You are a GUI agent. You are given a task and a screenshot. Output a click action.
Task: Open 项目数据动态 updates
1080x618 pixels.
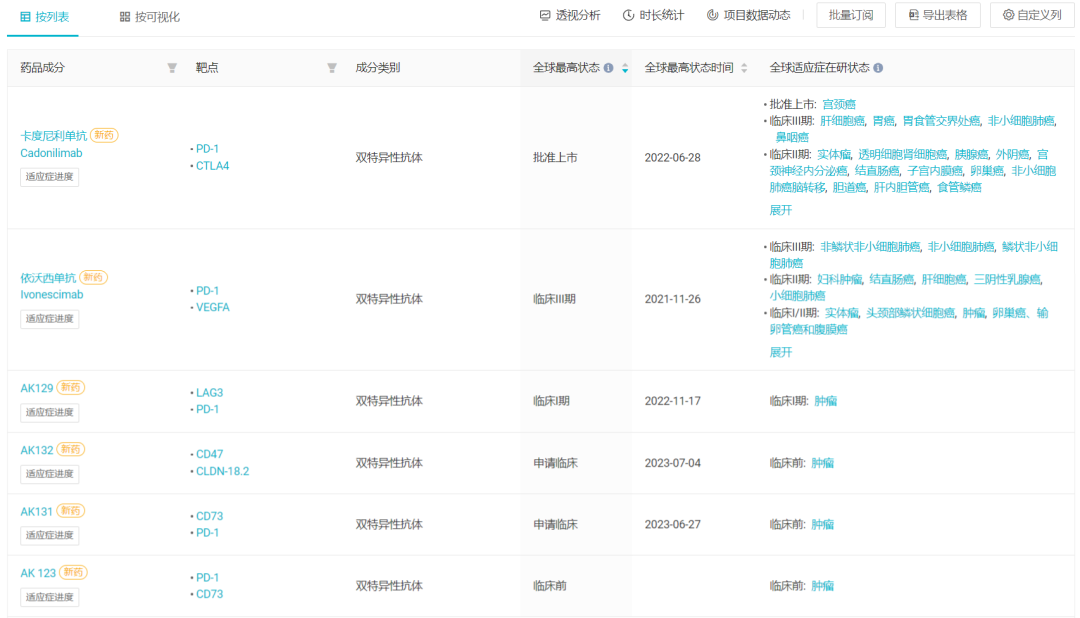click(748, 15)
